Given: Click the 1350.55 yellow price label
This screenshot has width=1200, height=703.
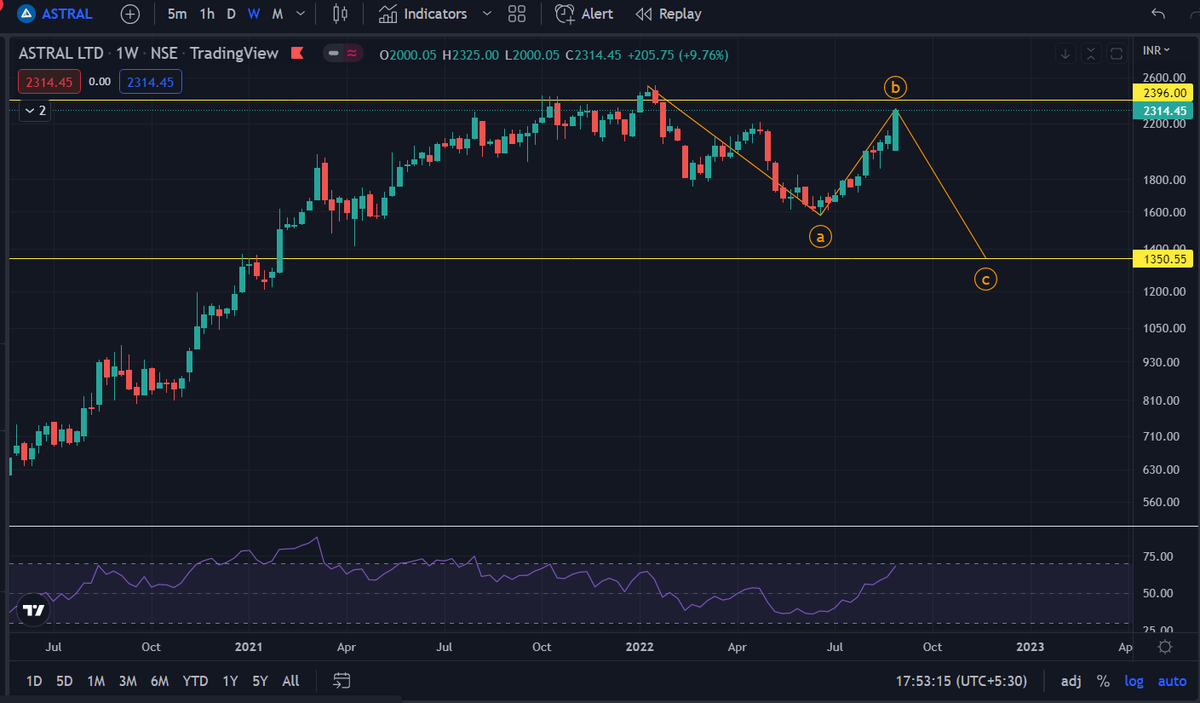Looking at the screenshot, I should tap(1165, 259).
